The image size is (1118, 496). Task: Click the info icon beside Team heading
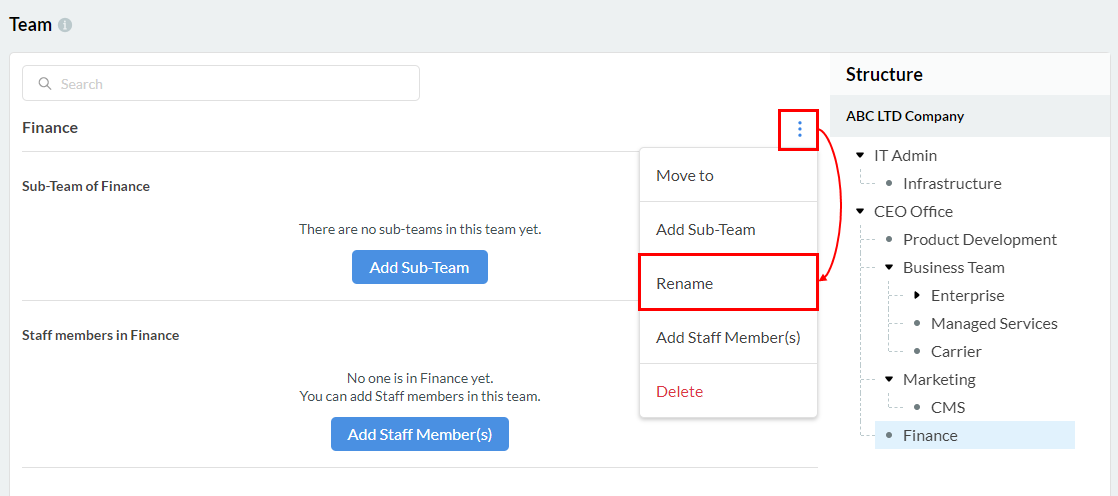point(65,25)
